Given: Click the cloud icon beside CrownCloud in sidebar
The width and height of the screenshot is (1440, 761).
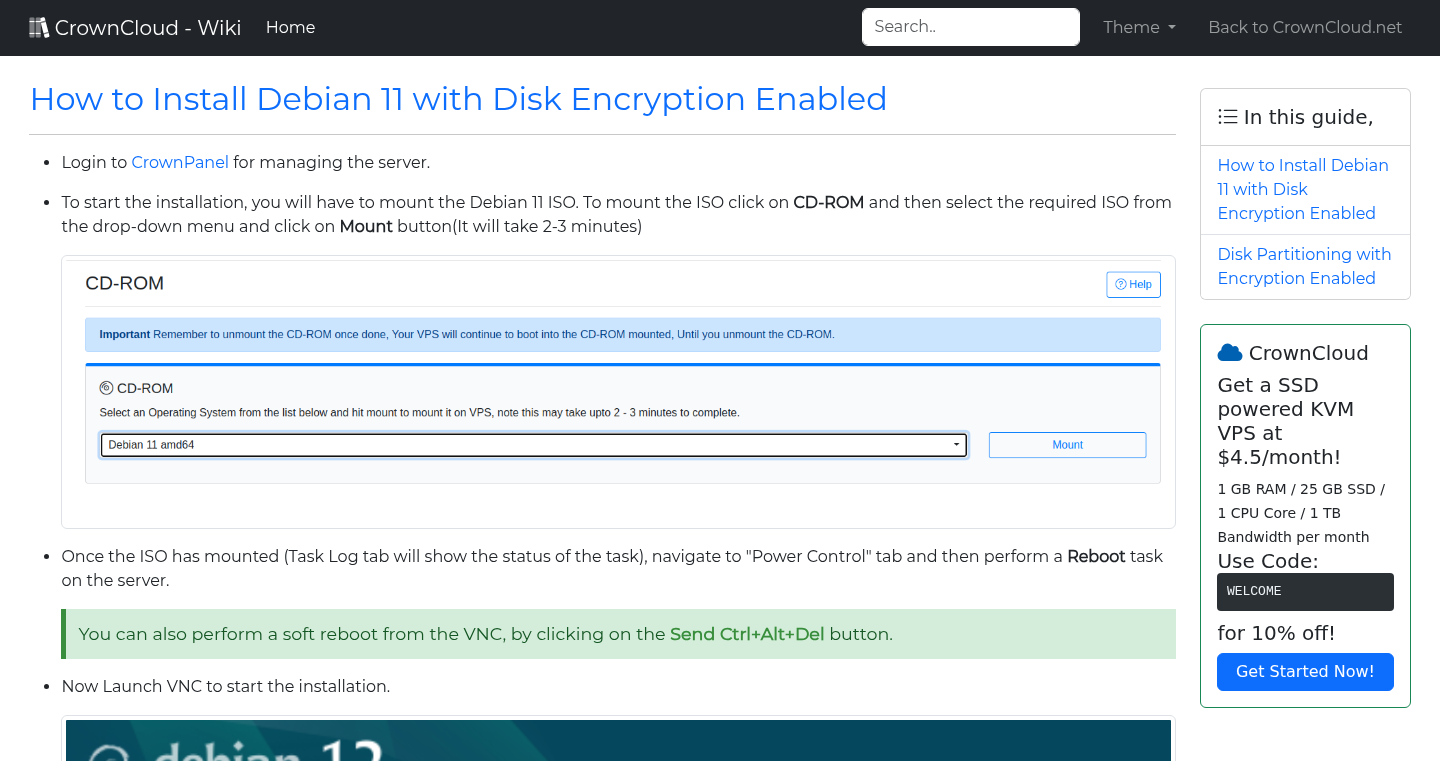Looking at the screenshot, I should 1228,351.
